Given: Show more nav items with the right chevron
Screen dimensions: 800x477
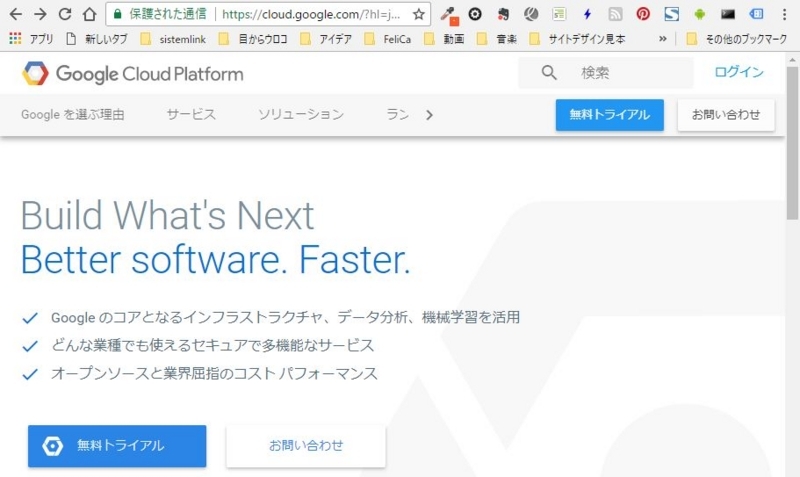Looking at the screenshot, I should point(429,115).
